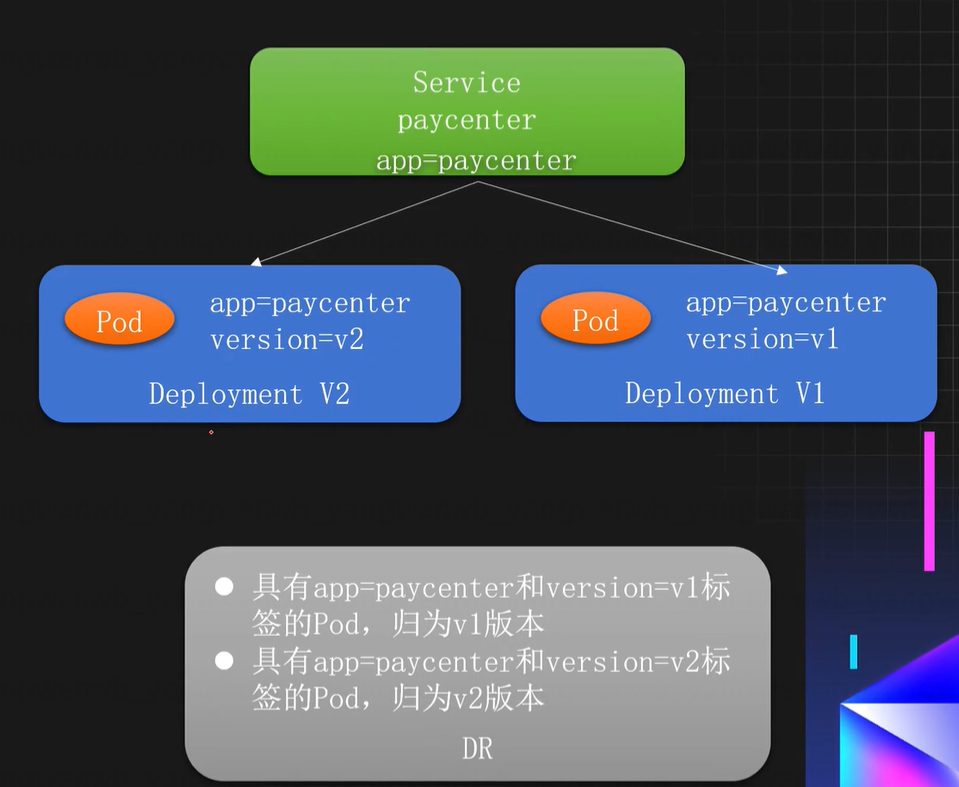
Task: Select the green Service paycenter box
Action: (467, 112)
